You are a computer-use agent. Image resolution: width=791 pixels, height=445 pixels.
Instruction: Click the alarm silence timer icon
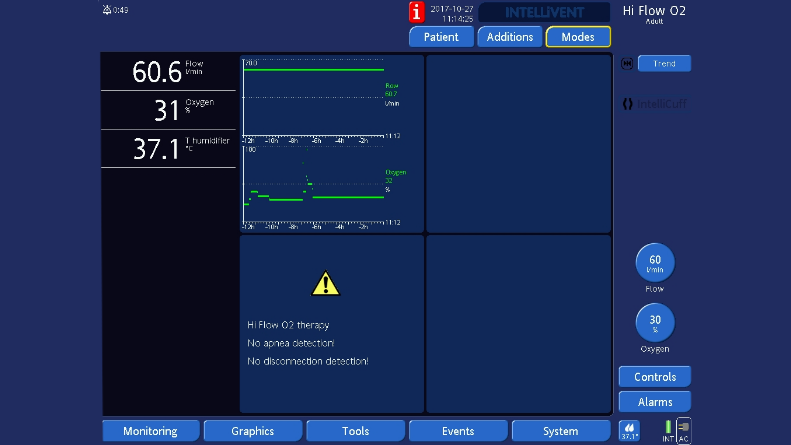pyautogui.click(x=108, y=10)
